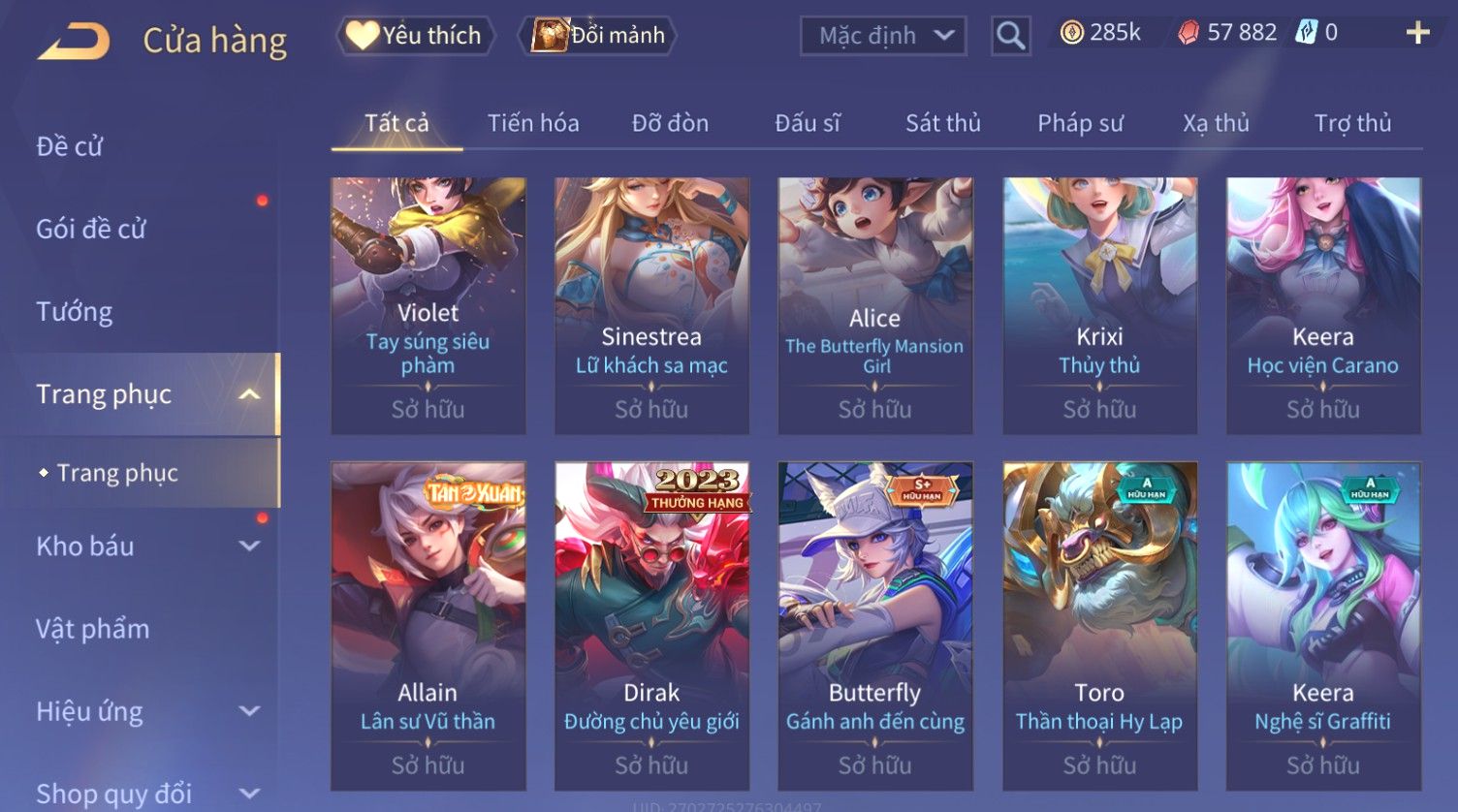Open the Tướng sidebar entry
1458x812 pixels.
pos(75,312)
